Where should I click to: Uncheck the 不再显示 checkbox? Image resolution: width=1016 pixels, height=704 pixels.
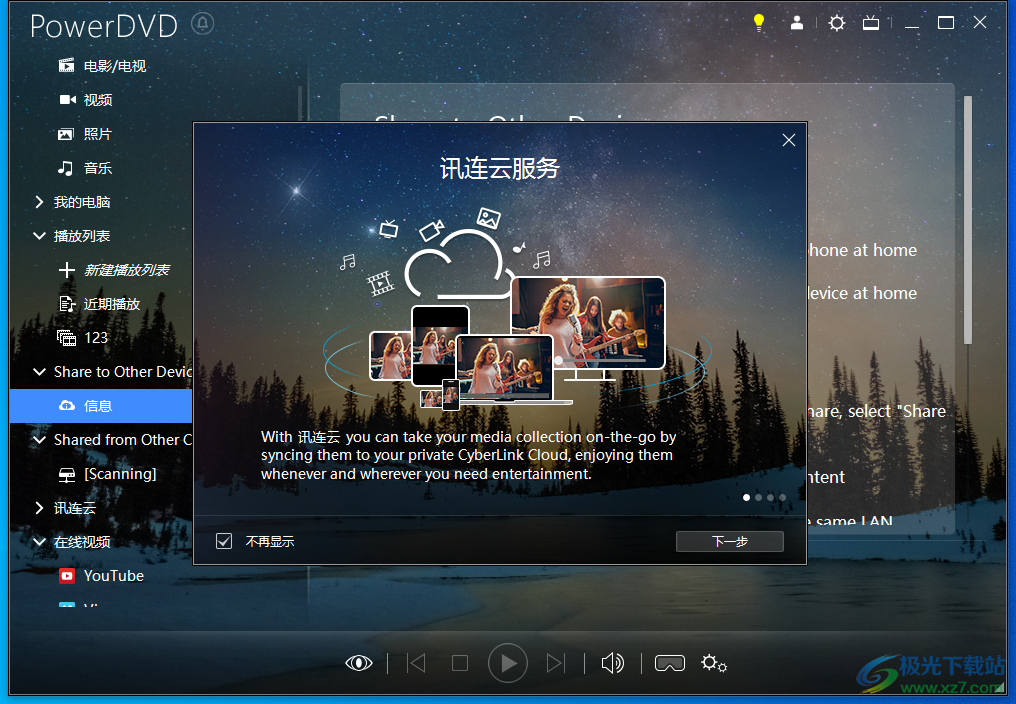(224, 541)
